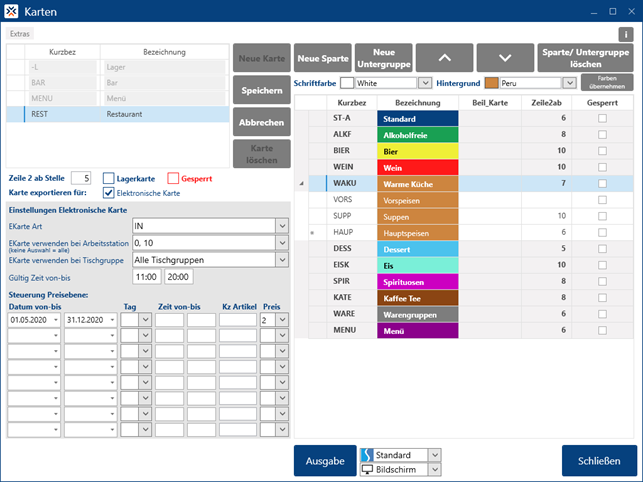Click the Standard layout icon beside Ausgabe

366,455
